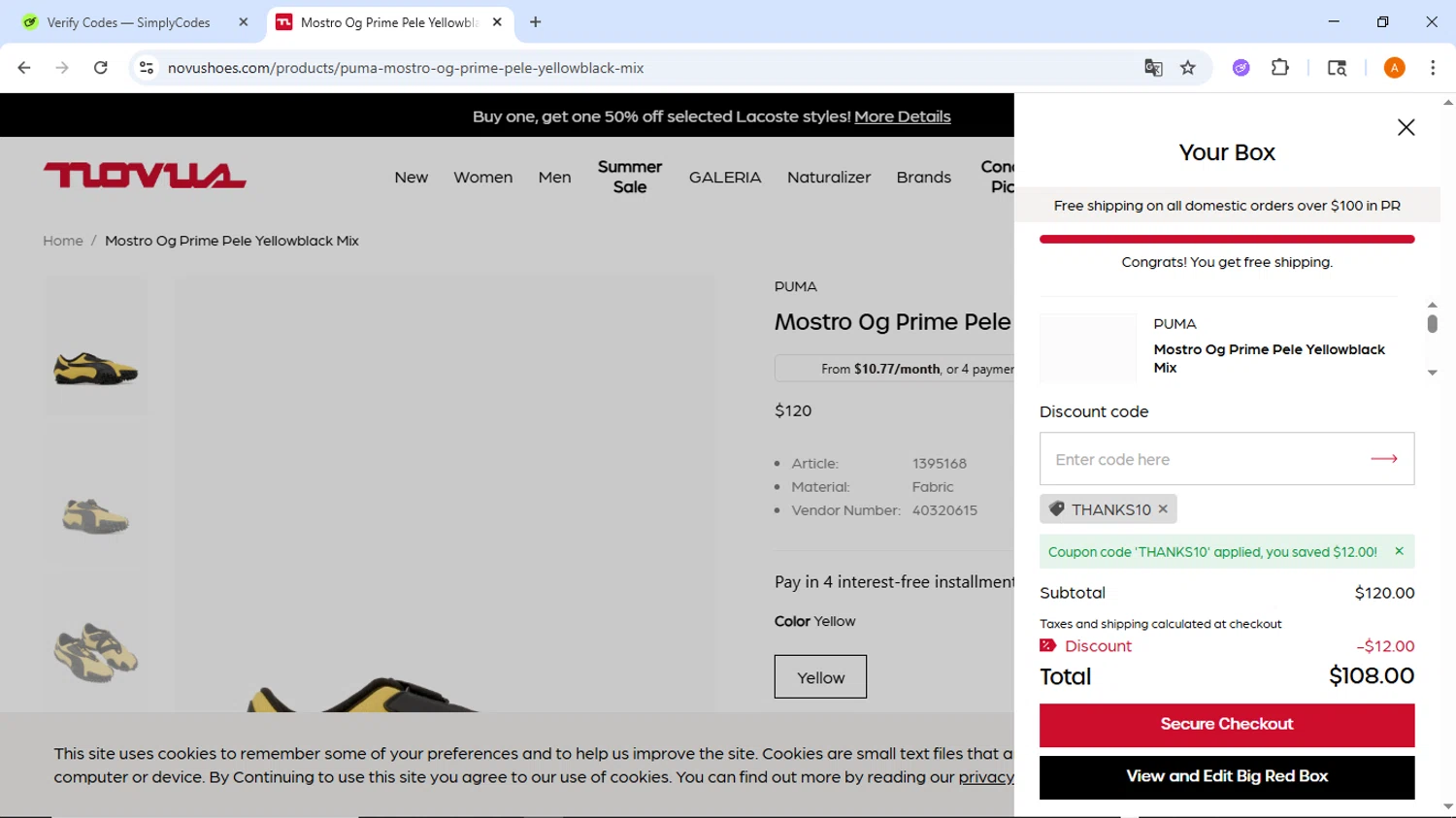
Task: Go to Home breadcrumb link
Action: click(63, 241)
